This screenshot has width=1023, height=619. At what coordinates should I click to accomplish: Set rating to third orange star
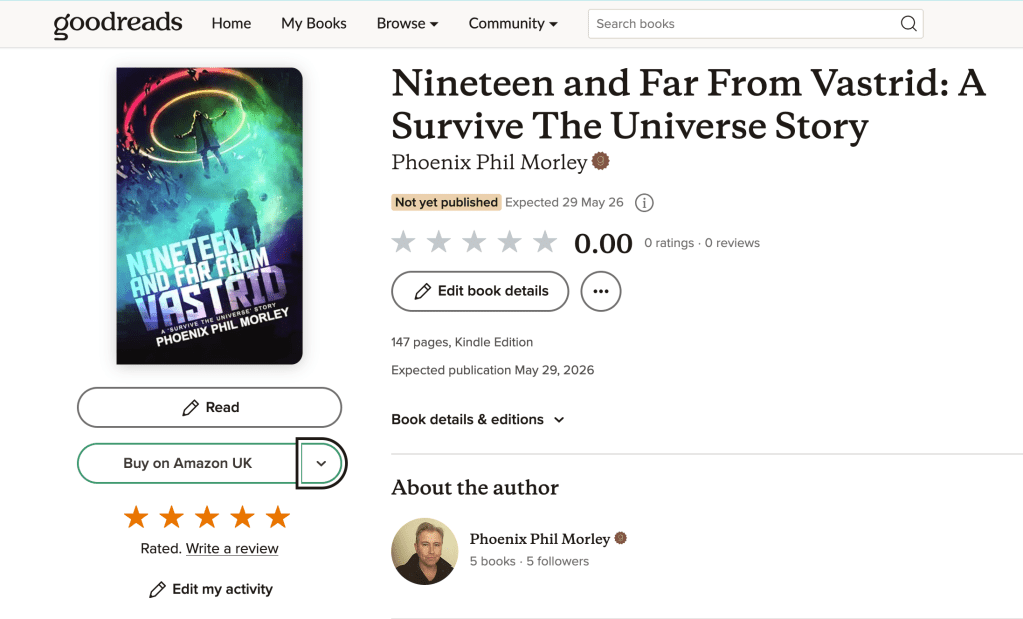point(207,517)
